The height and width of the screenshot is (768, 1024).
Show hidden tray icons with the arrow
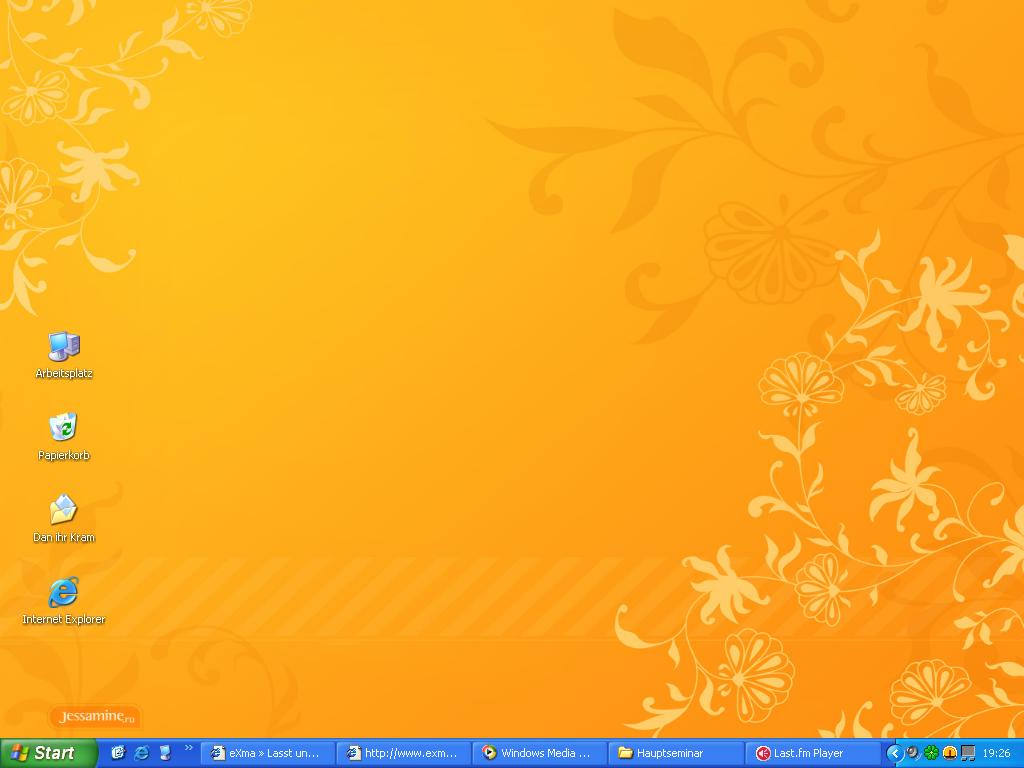coord(894,754)
